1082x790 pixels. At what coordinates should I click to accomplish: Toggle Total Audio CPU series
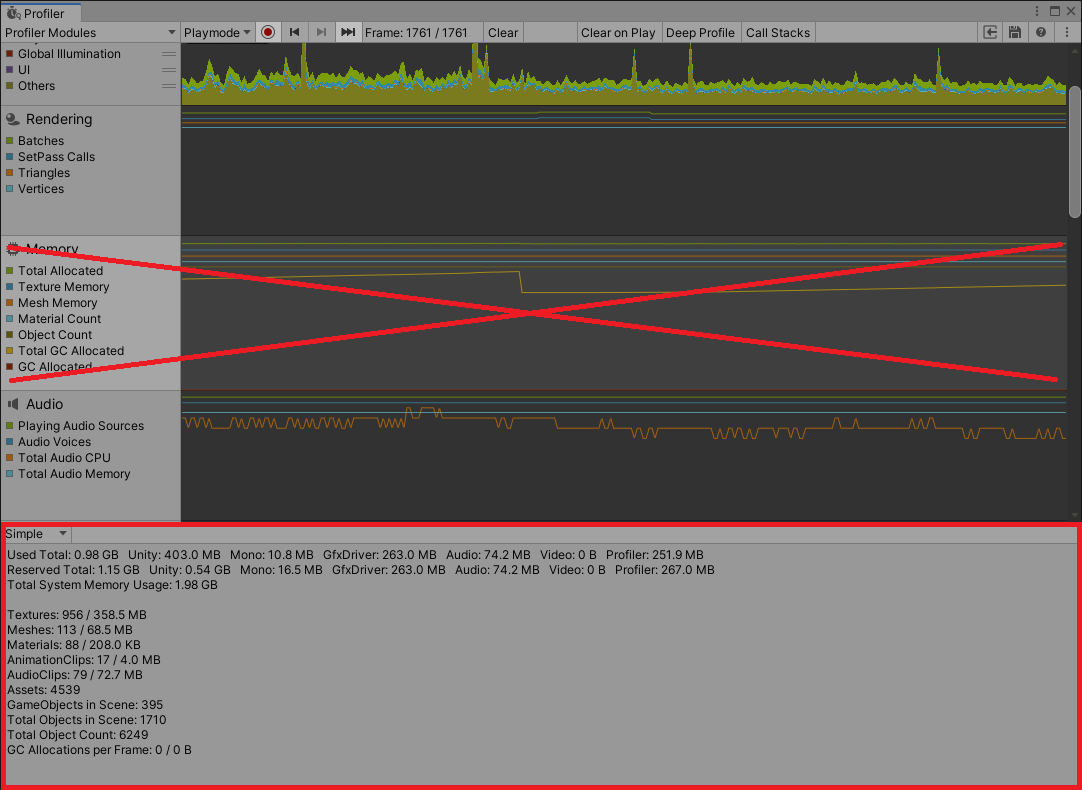tap(10, 457)
